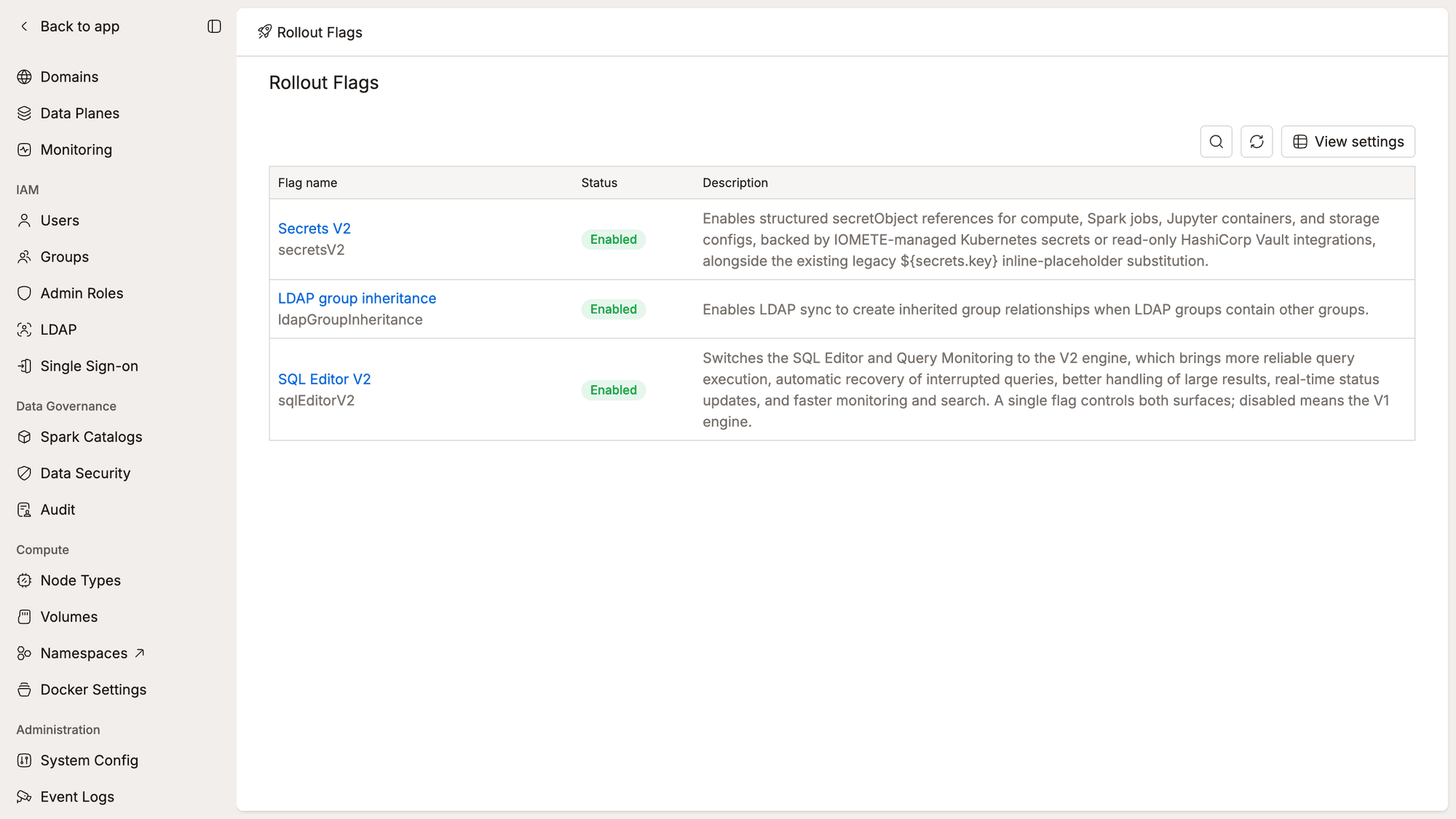
Task: Open the SQL Editor V2 flag
Action: (324, 379)
